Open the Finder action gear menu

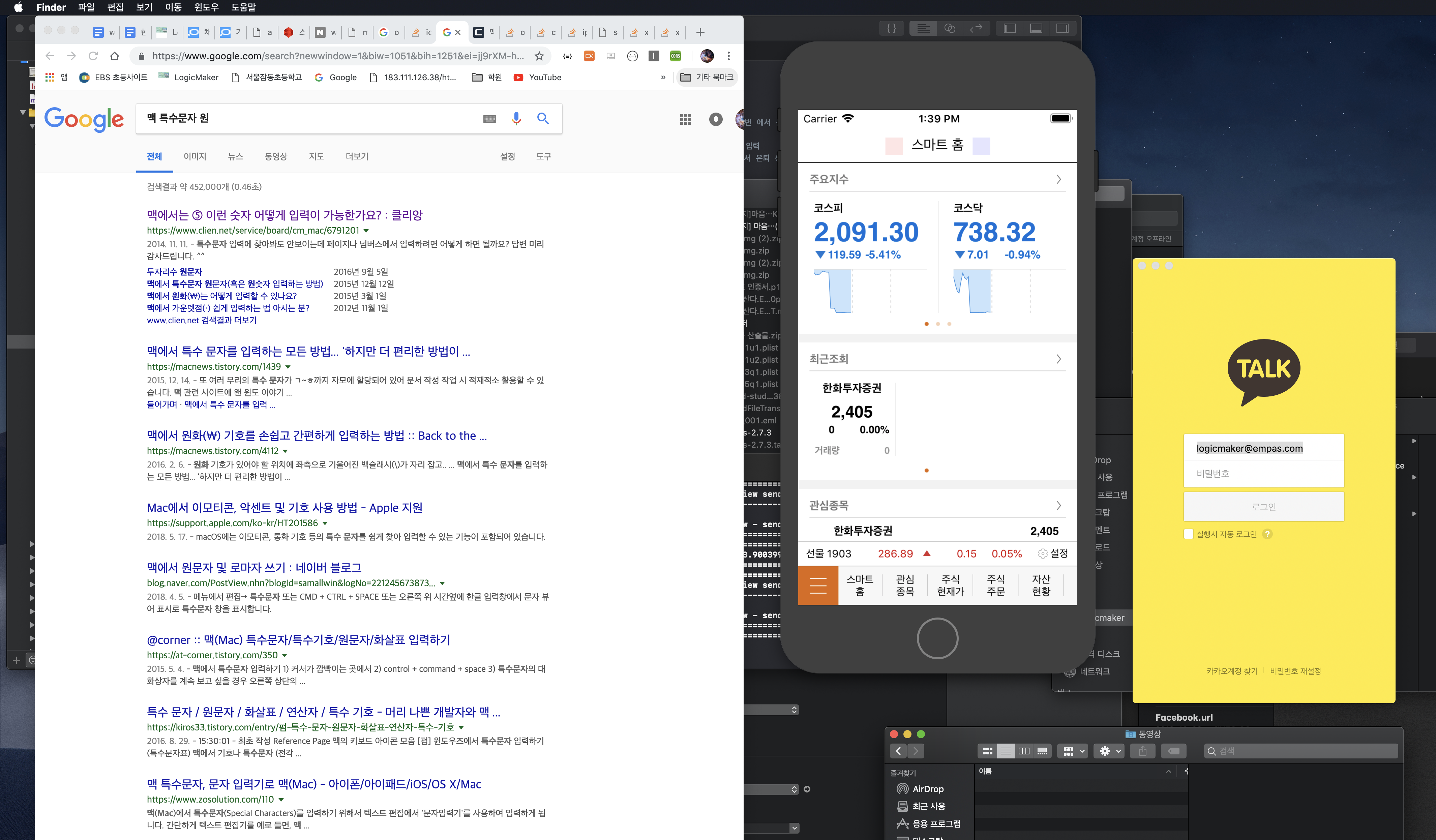[x=1110, y=751]
